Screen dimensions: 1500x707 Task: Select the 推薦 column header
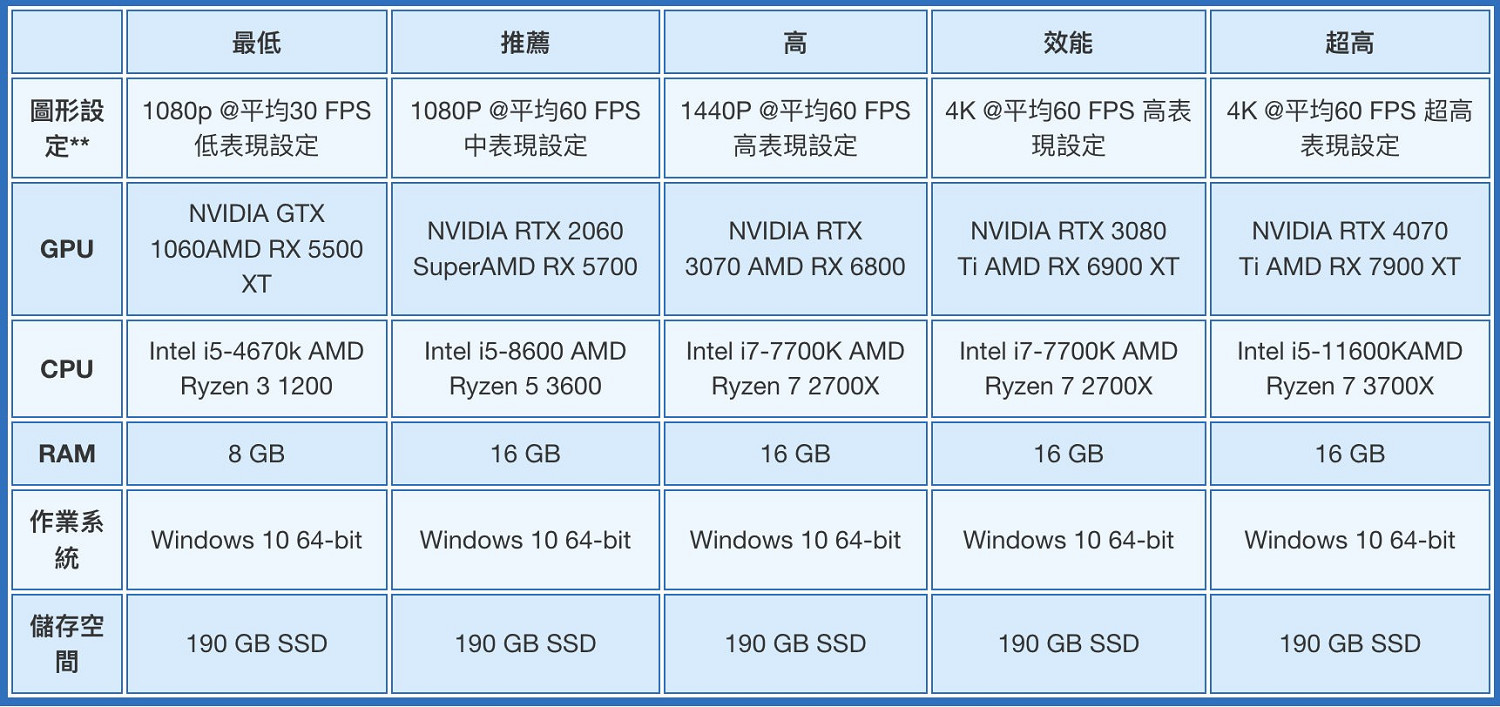[525, 42]
